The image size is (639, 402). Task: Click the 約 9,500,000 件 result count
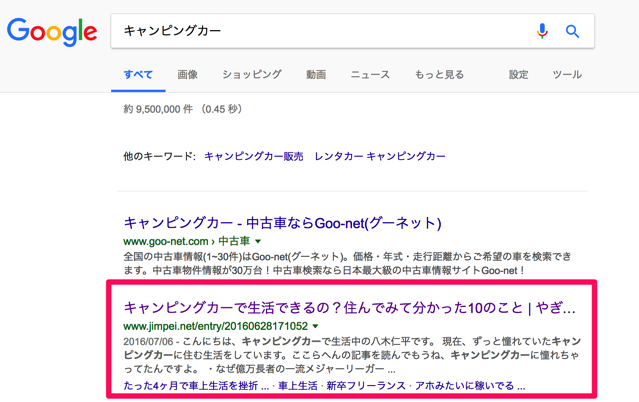158,109
